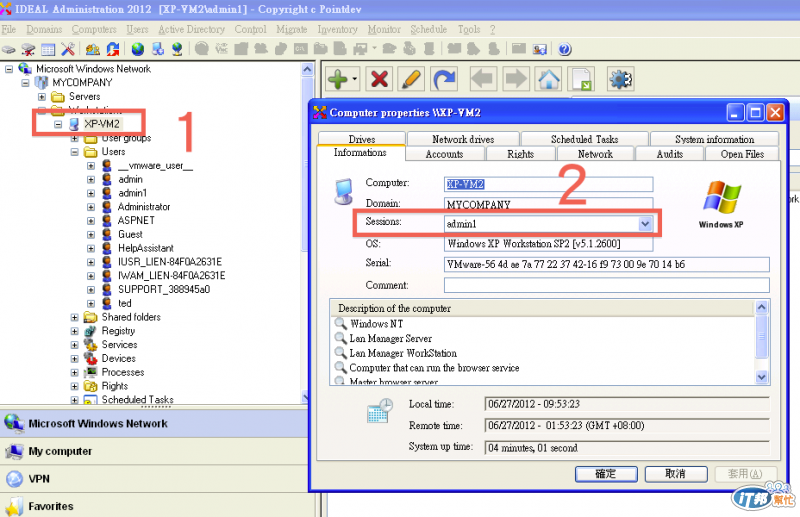Switch to the System information tab

click(x=714, y=139)
